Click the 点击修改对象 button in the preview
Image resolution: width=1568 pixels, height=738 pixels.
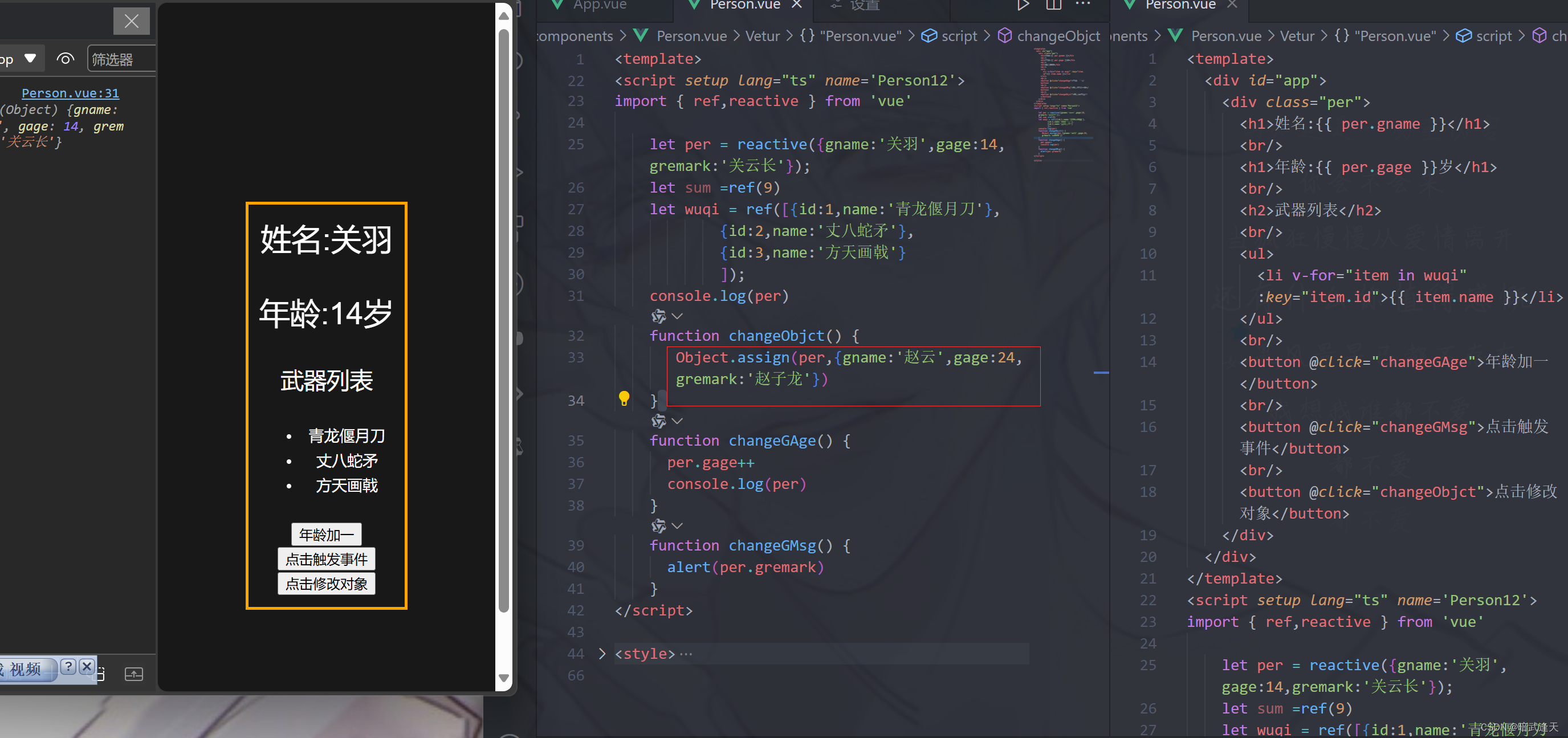coord(326,584)
